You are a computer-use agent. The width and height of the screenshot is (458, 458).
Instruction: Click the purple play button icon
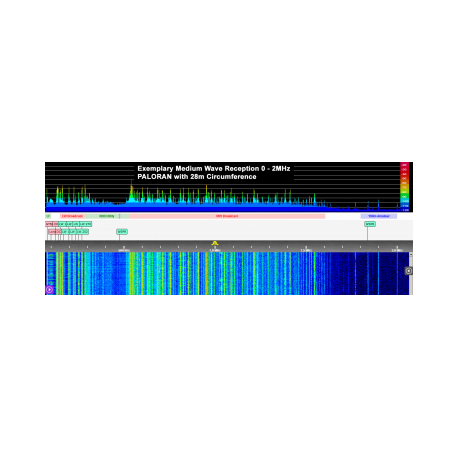(49, 290)
